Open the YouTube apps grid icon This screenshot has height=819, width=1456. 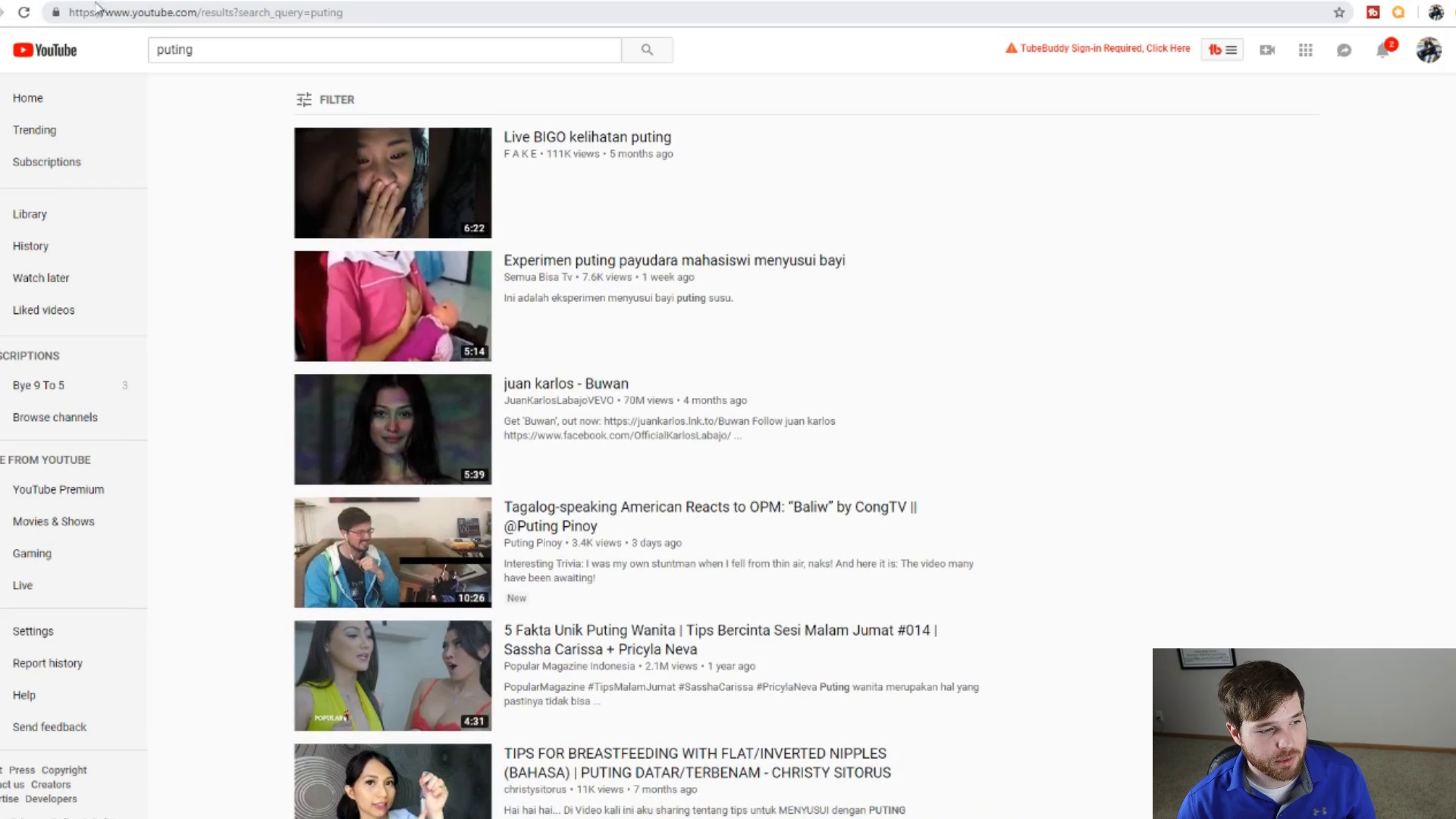coord(1305,50)
